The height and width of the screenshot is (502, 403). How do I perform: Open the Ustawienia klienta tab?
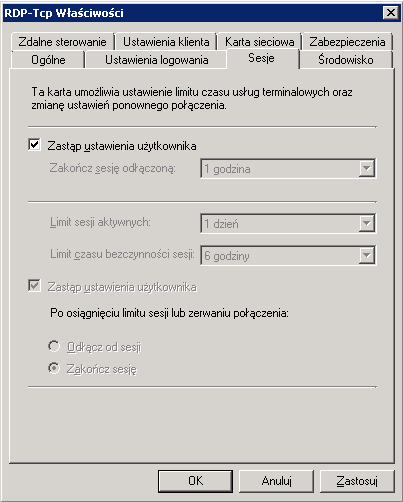[166, 42]
